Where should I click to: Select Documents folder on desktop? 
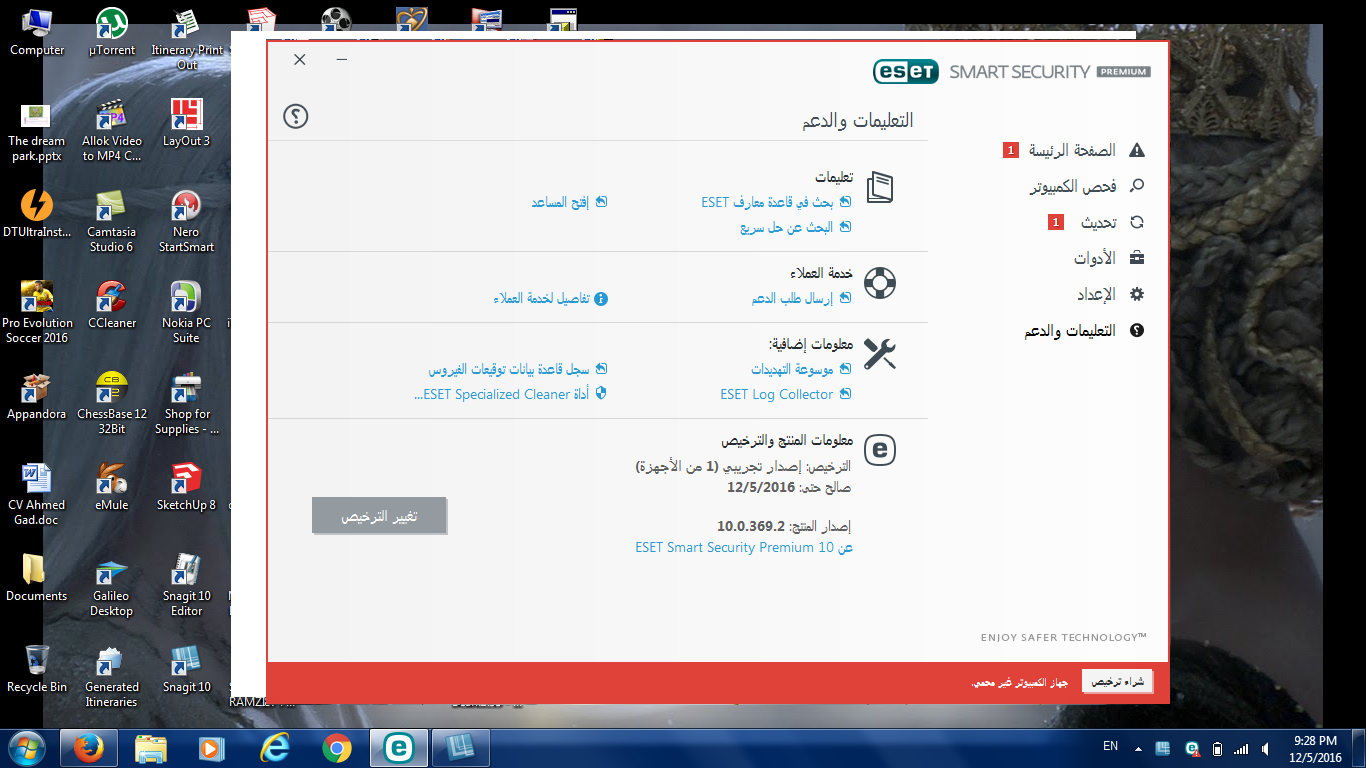click(37, 578)
